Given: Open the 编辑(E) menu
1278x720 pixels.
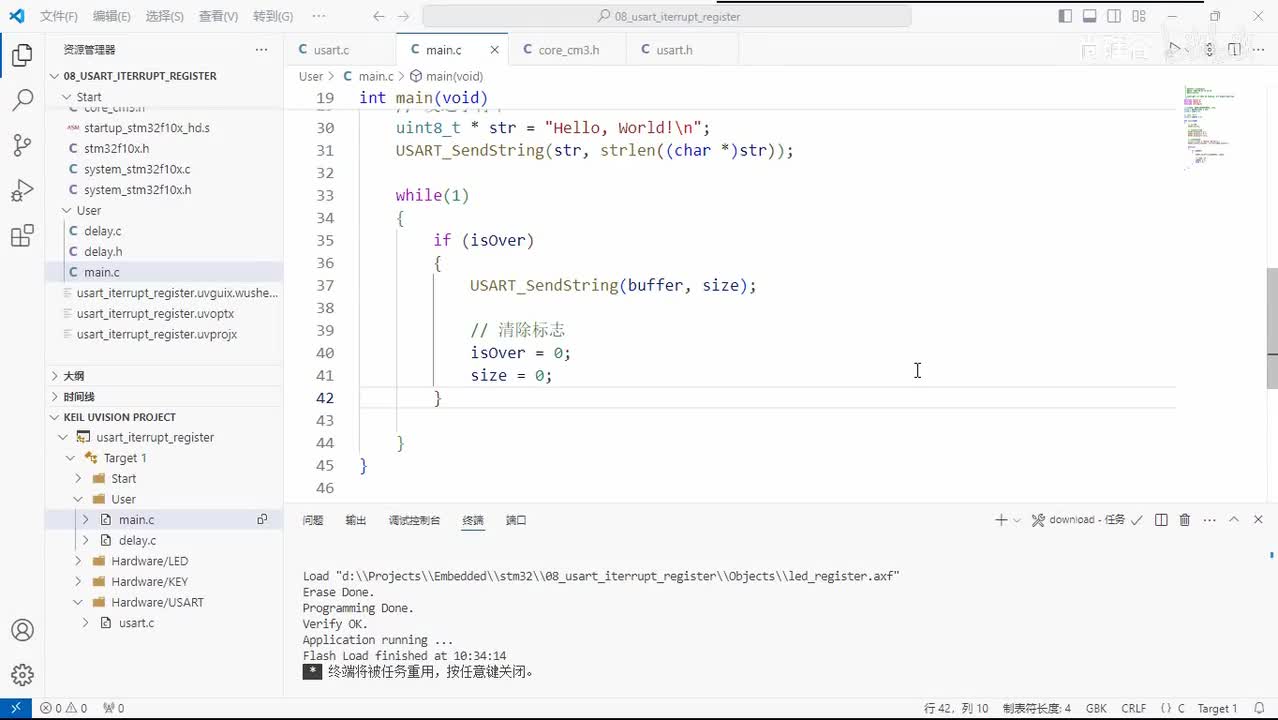Looking at the screenshot, I should tap(111, 16).
